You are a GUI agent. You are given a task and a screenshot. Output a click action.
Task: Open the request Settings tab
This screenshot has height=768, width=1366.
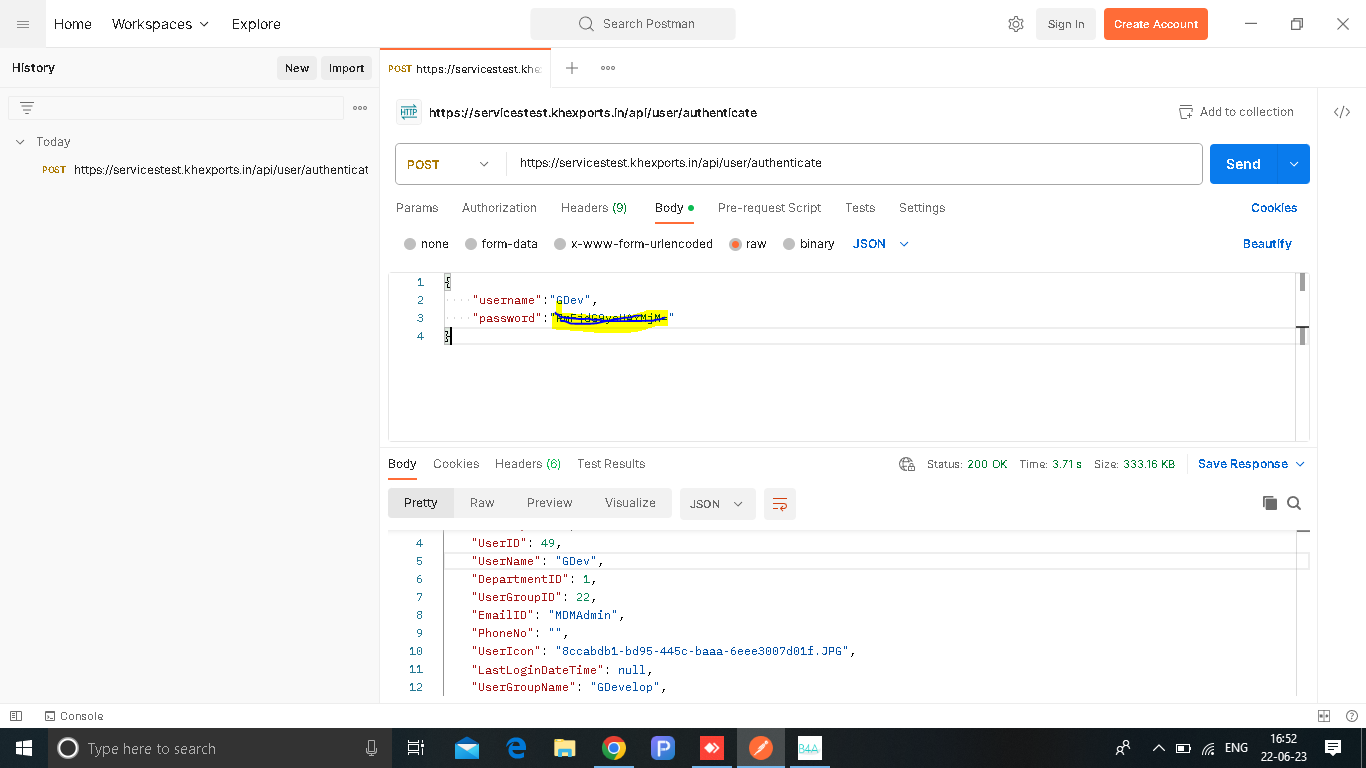point(922,208)
